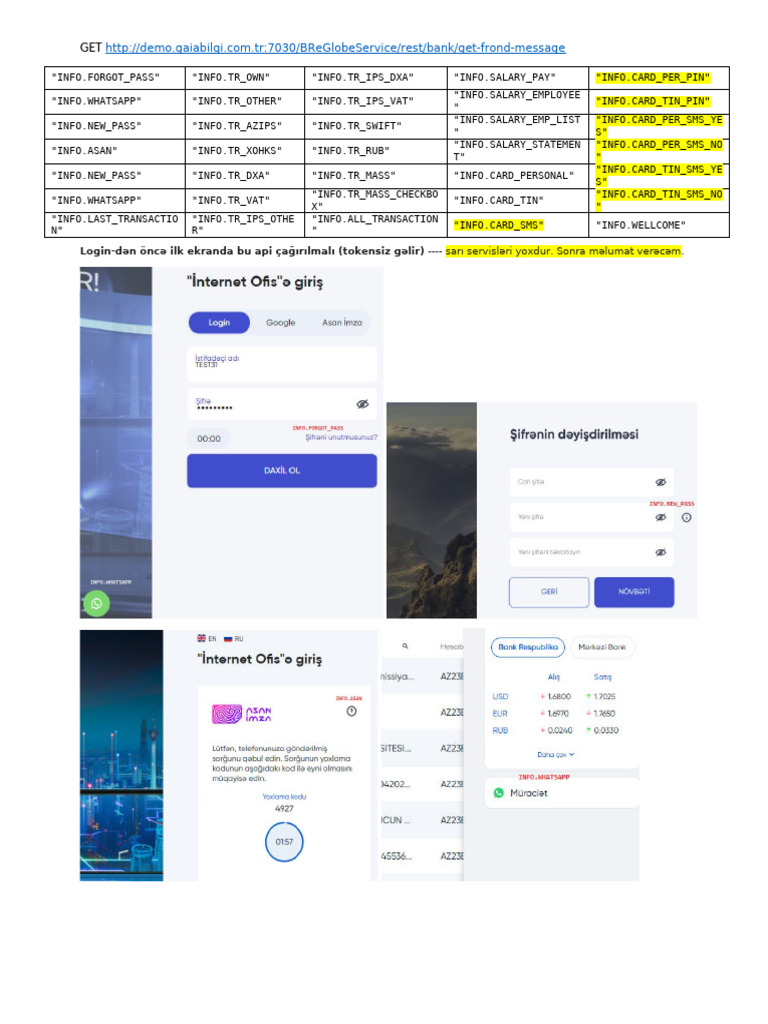Click the "INFO.TR_IPS_DXA" table cell
768x1024 pixels.
coord(376,78)
